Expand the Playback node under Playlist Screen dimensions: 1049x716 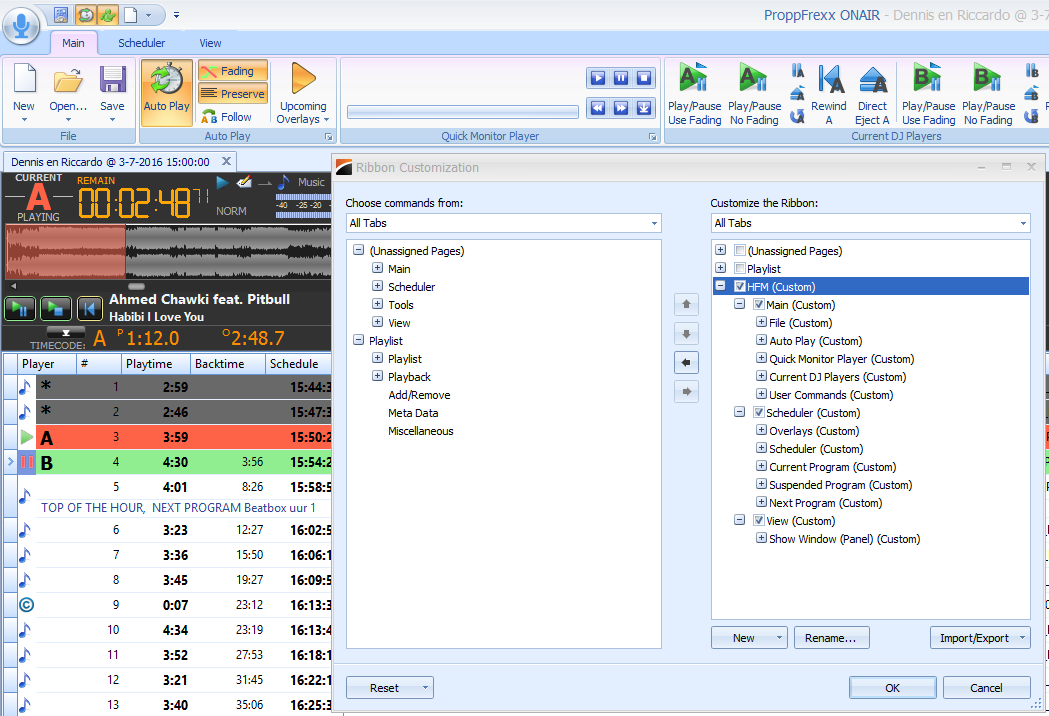[x=378, y=377]
